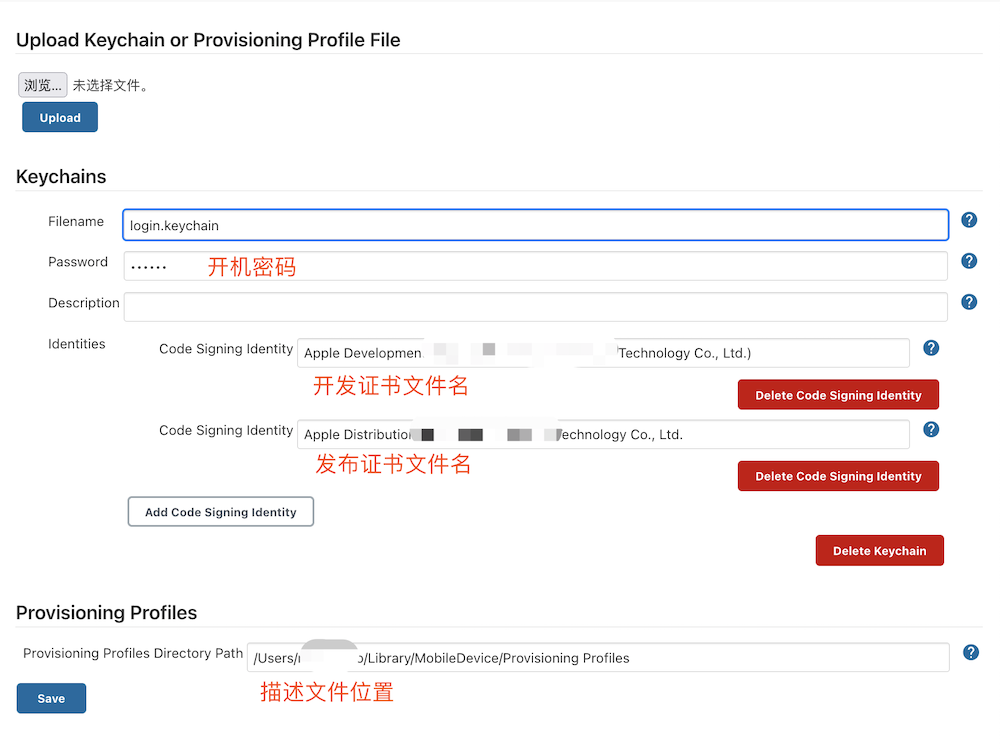
Task: Focus the Filename field with login.keychain
Action: pos(536,225)
